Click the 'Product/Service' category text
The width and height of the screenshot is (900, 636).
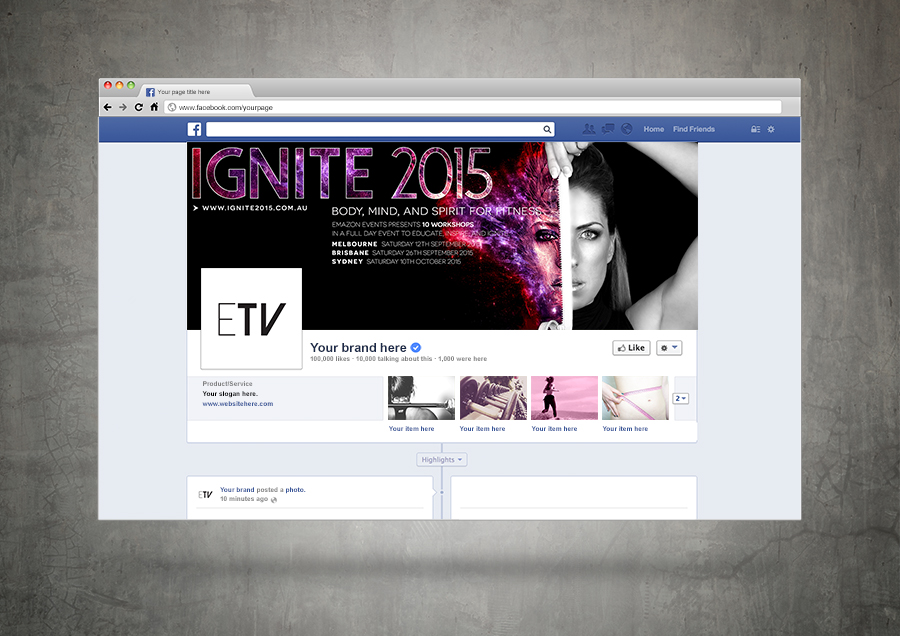[227, 383]
